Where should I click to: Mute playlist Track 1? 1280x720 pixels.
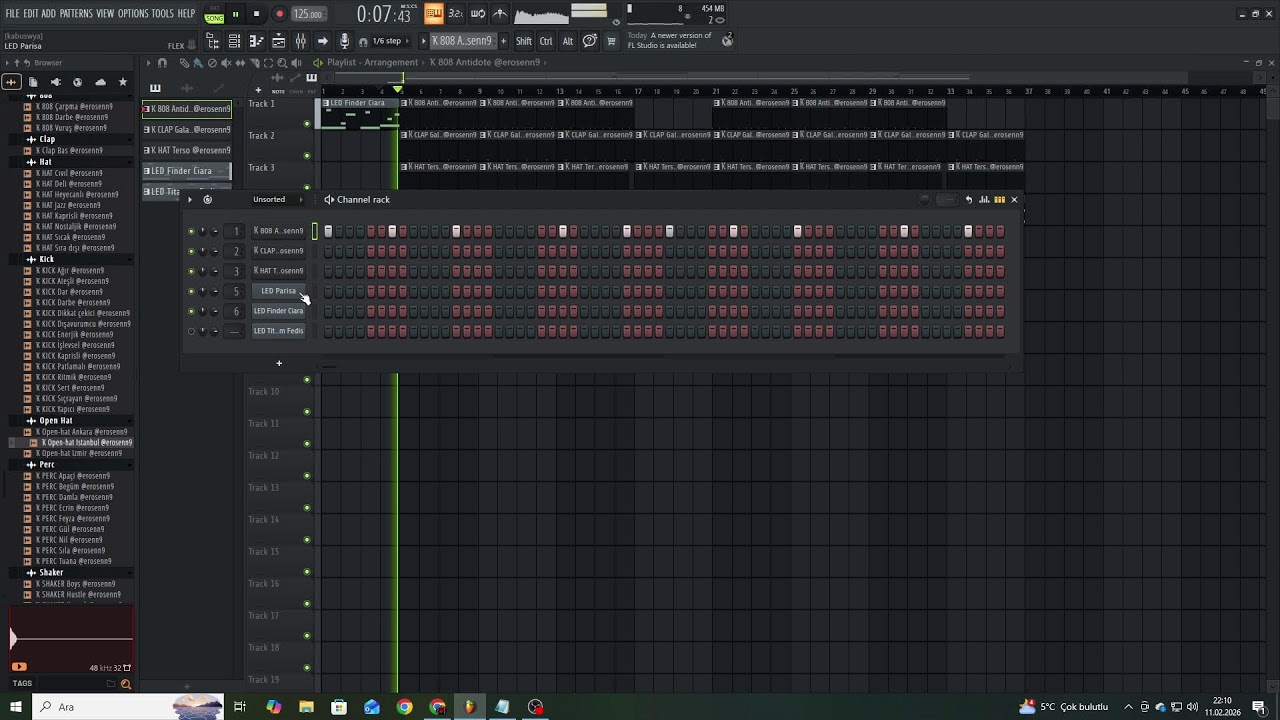pyautogui.click(x=307, y=124)
